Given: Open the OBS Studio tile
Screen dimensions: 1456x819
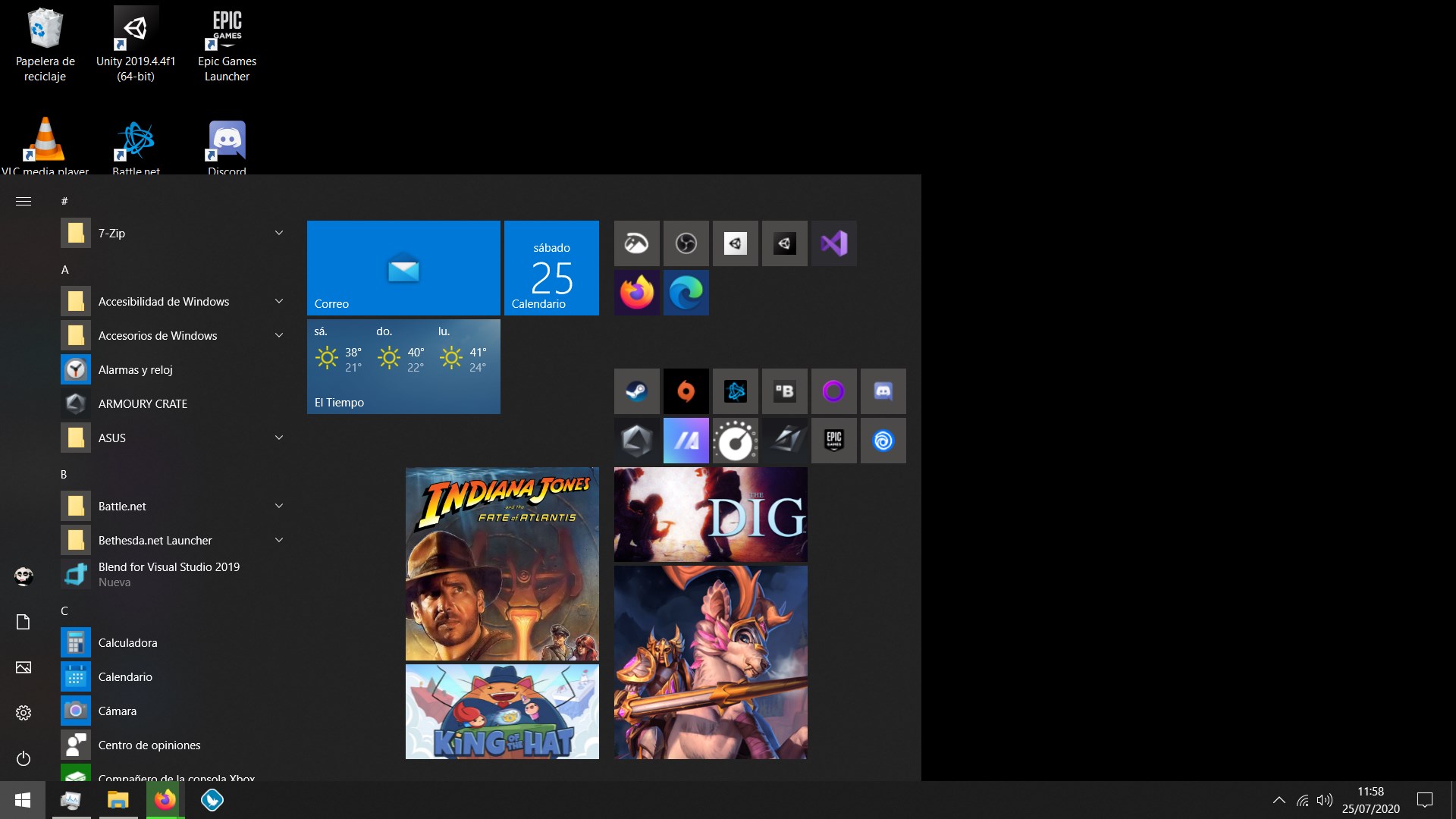Looking at the screenshot, I should coord(686,243).
